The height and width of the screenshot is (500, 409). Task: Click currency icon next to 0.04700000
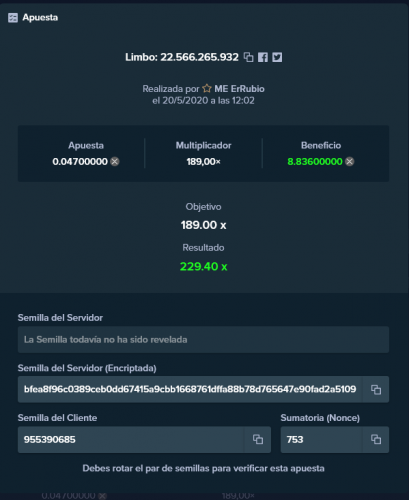(x=115, y=162)
